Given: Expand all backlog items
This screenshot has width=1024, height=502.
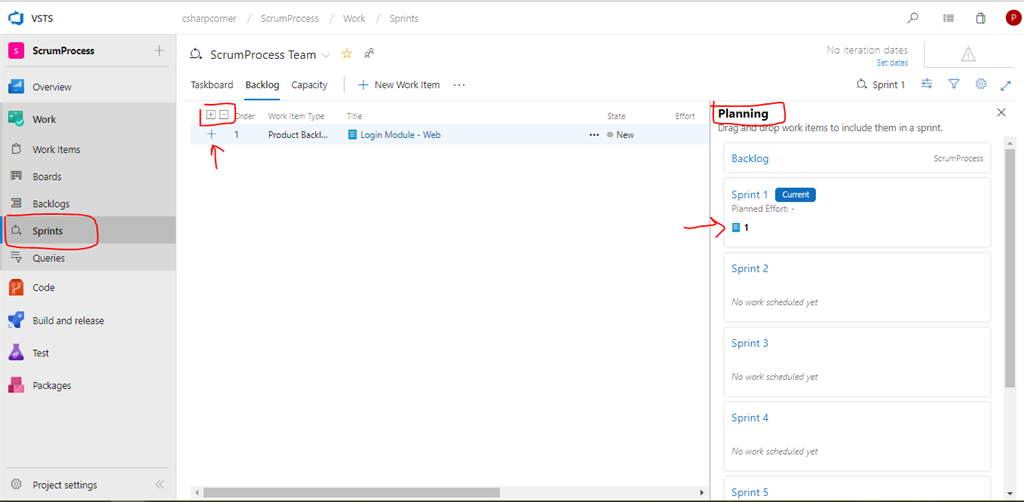Looking at the screenshot, I should coord(210,115).
